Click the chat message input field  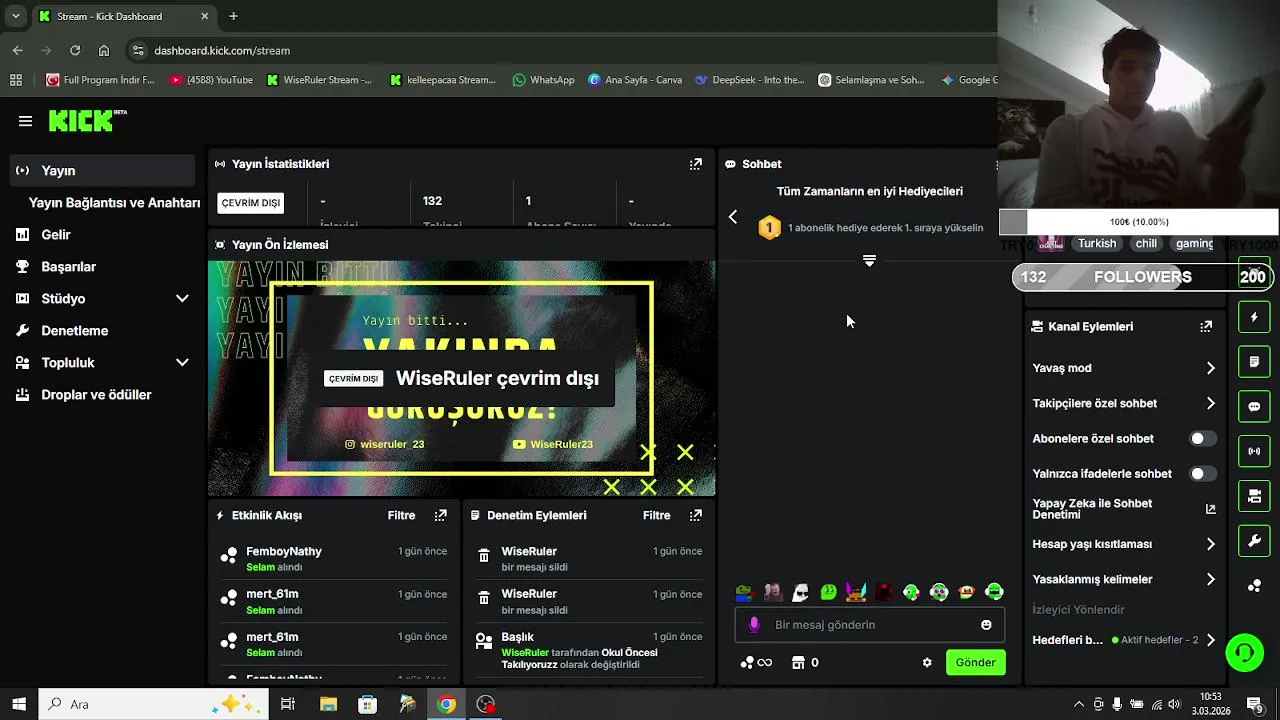click(869, 625)
